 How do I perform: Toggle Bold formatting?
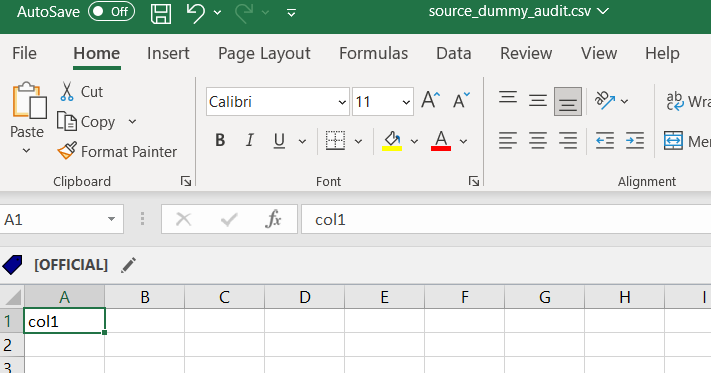coord(220,140)
